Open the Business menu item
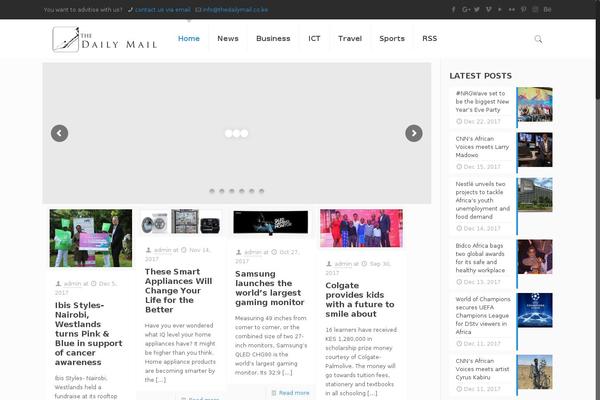Image resolution: width=600 pixels, height=400 pixels. coord(273,39)
